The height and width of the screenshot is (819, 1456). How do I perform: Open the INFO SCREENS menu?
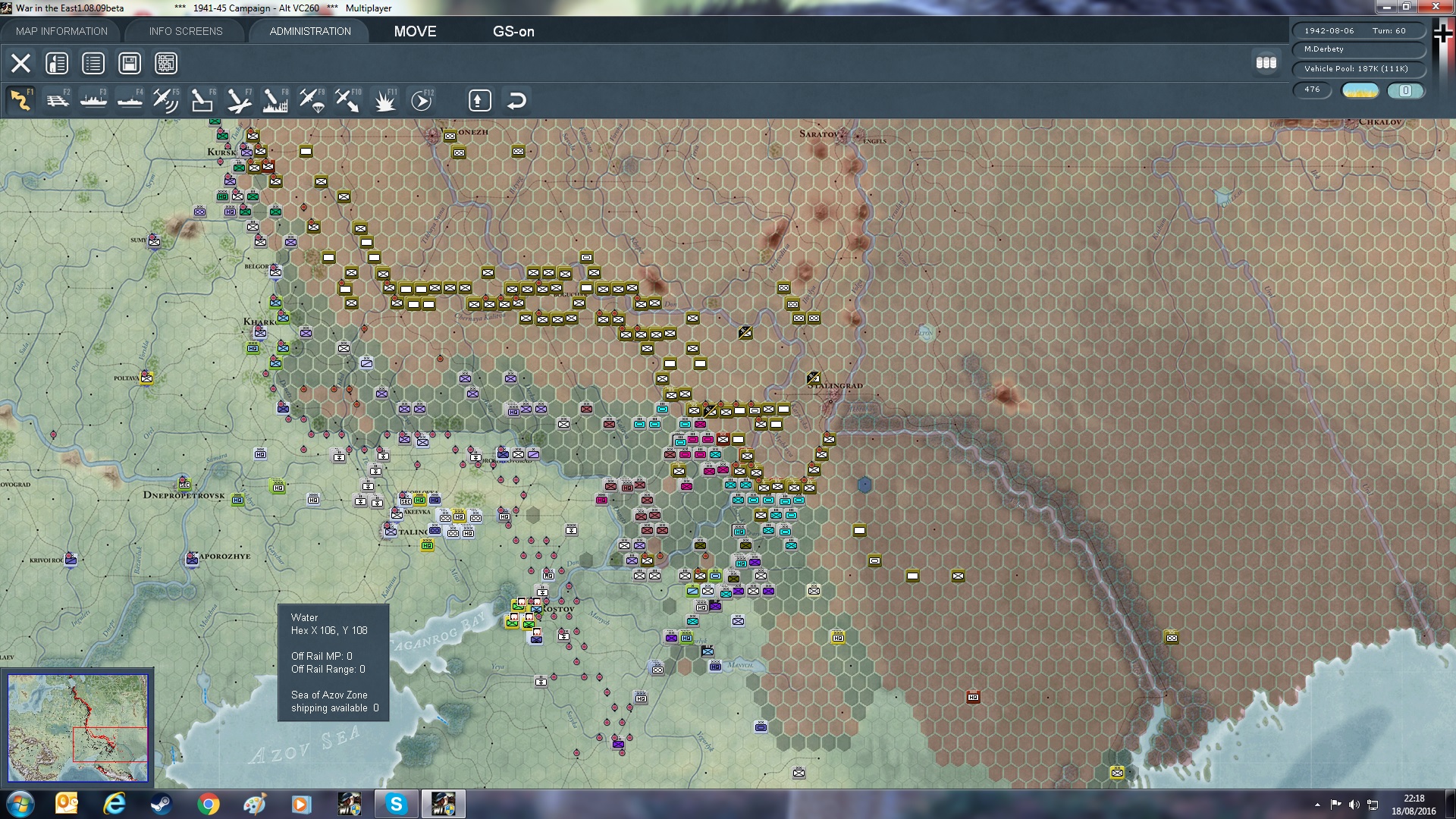coord(185,31)
